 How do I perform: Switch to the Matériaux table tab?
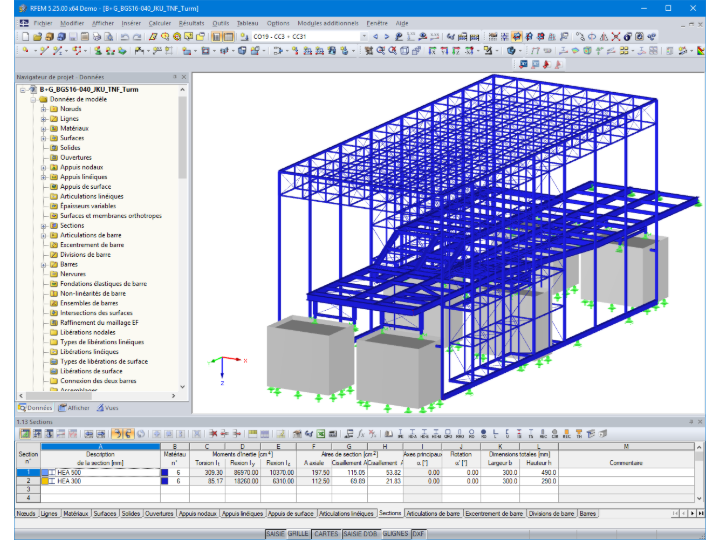click(76, 513)
